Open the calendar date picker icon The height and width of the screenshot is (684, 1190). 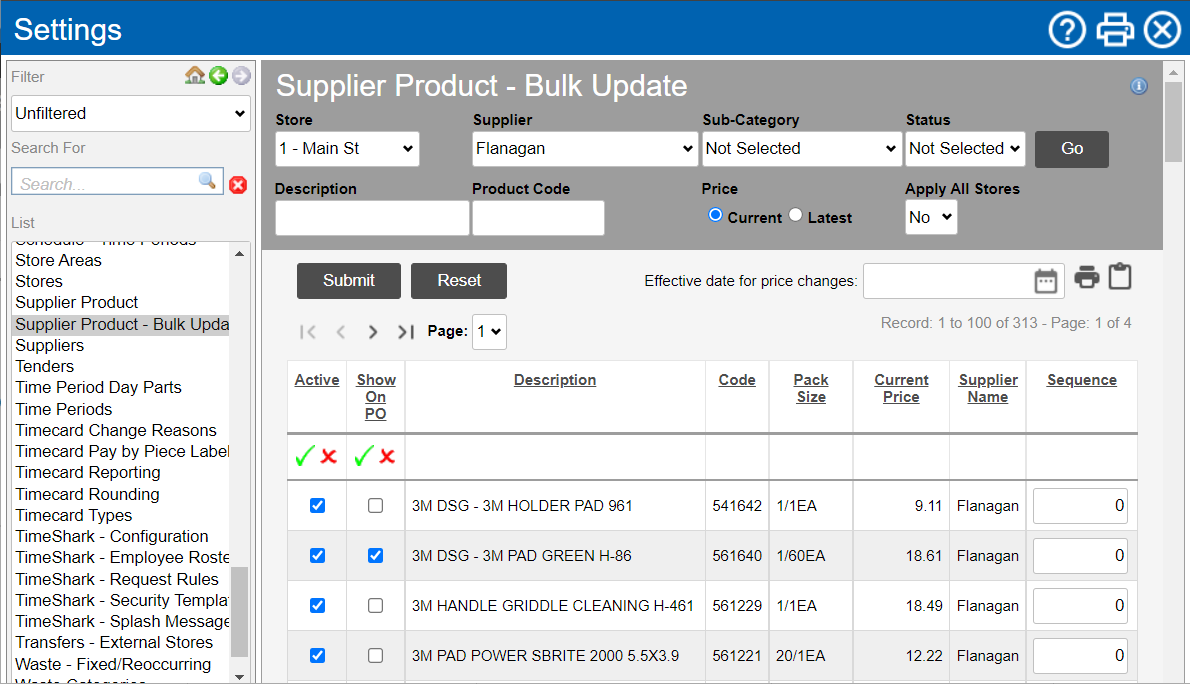[x=1045, y=281]
